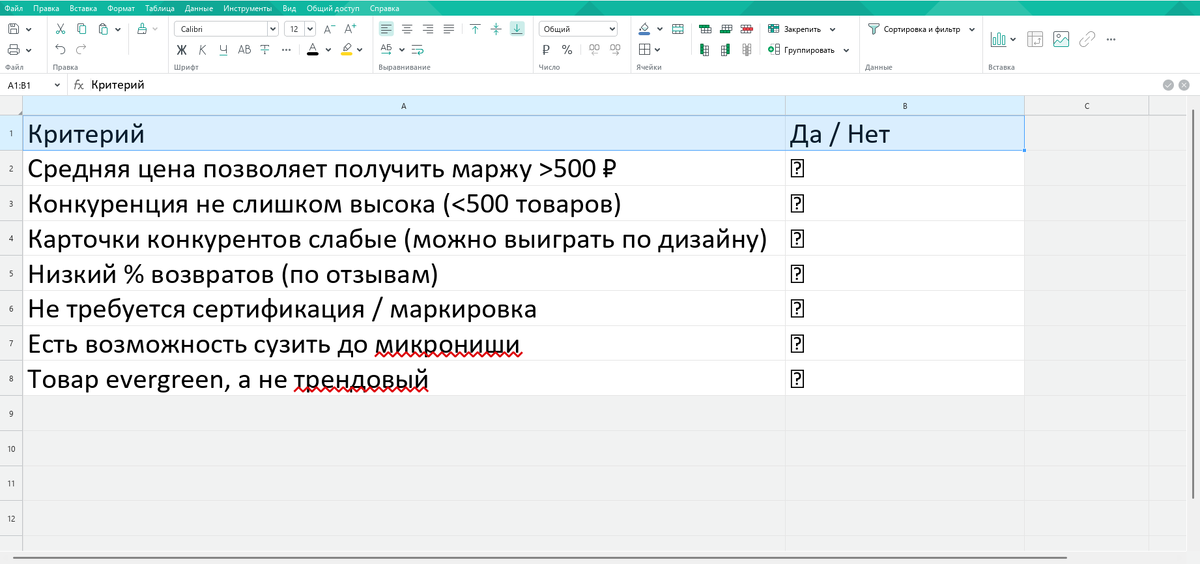This screenshot has width=1200, height=564.
Task: Open the Данные menu
Action: click(199, 7)
